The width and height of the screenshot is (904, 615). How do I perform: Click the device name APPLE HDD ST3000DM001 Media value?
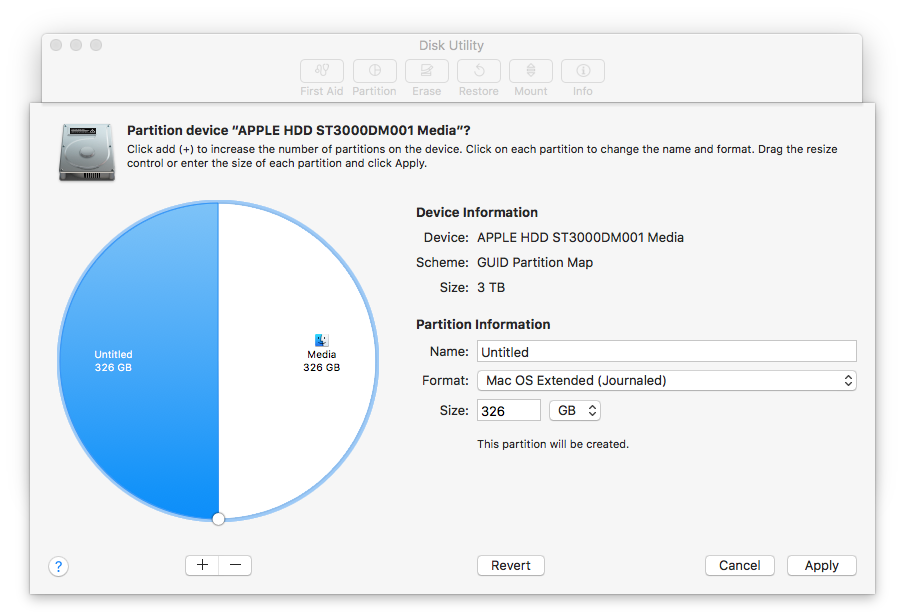point(581,237)
